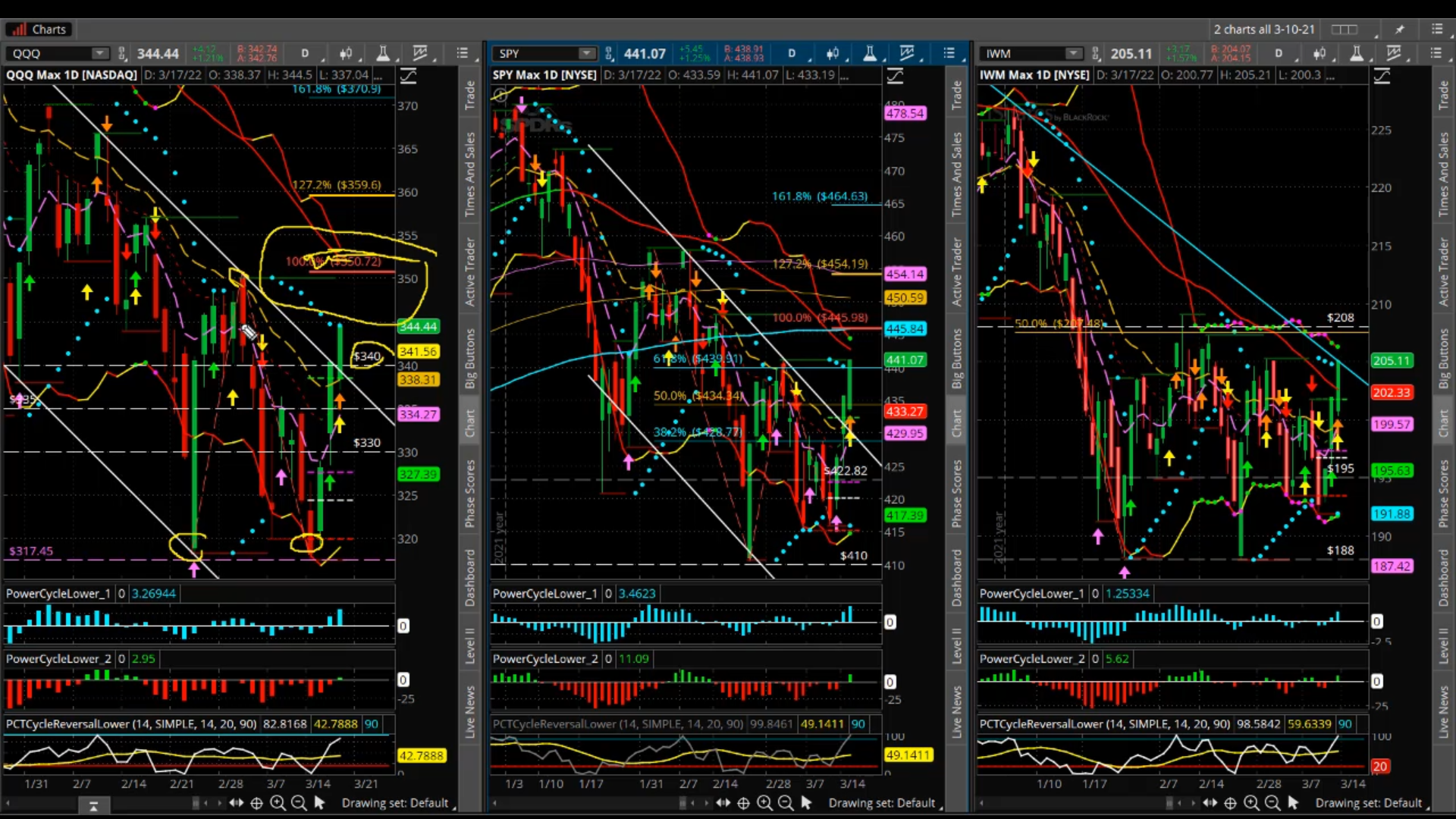Click the scroll-to-end button under QQQ chart

(x=94, y=806)
